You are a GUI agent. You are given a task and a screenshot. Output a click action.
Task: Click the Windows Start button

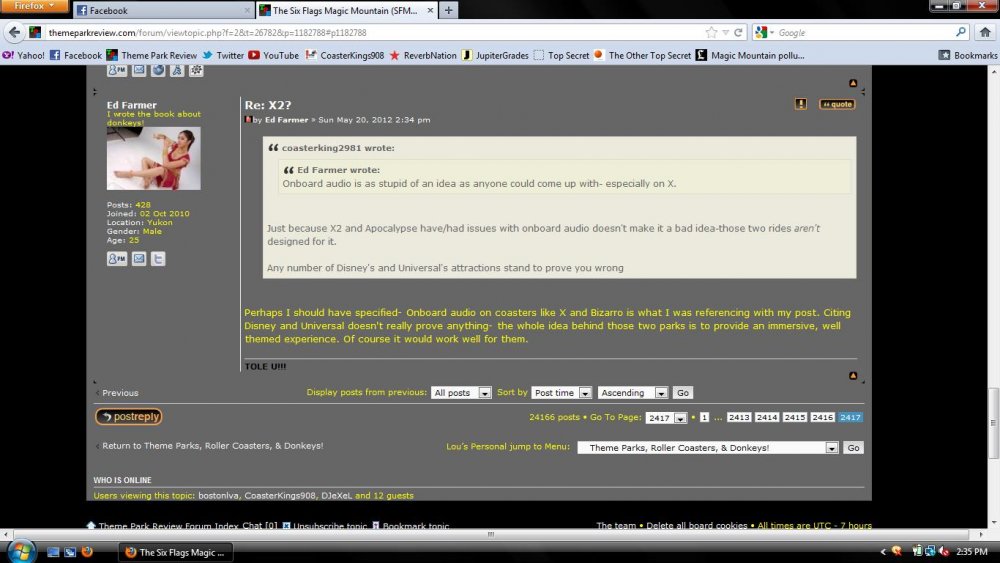[20, 551]
